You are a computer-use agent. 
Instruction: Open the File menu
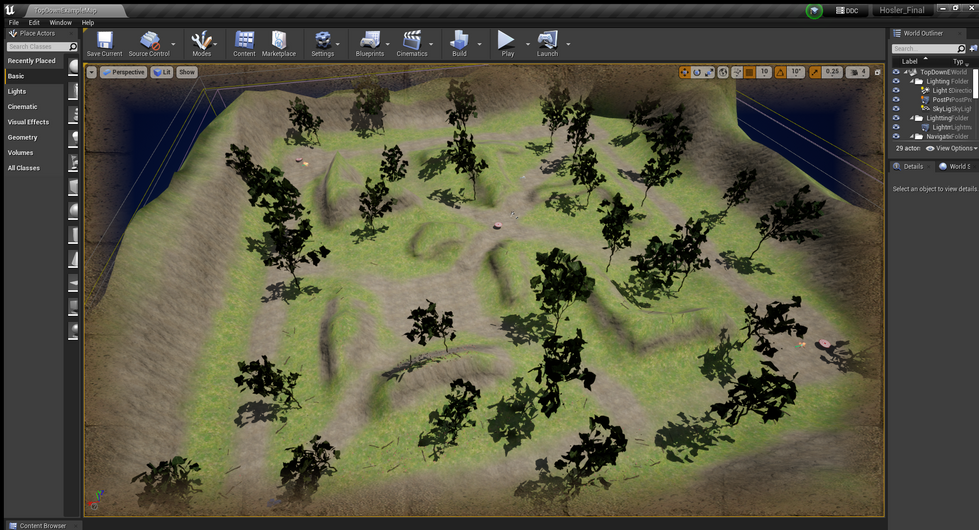pos(14,22)
